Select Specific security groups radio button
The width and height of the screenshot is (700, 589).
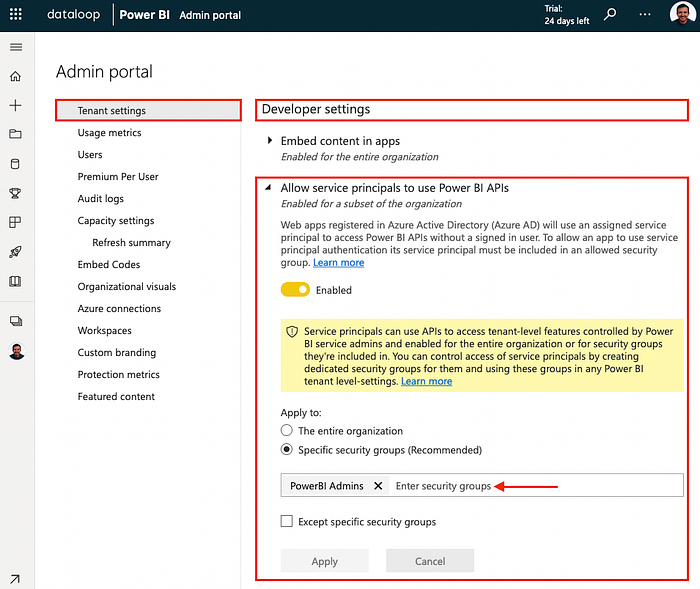click(x=287, y=449)
